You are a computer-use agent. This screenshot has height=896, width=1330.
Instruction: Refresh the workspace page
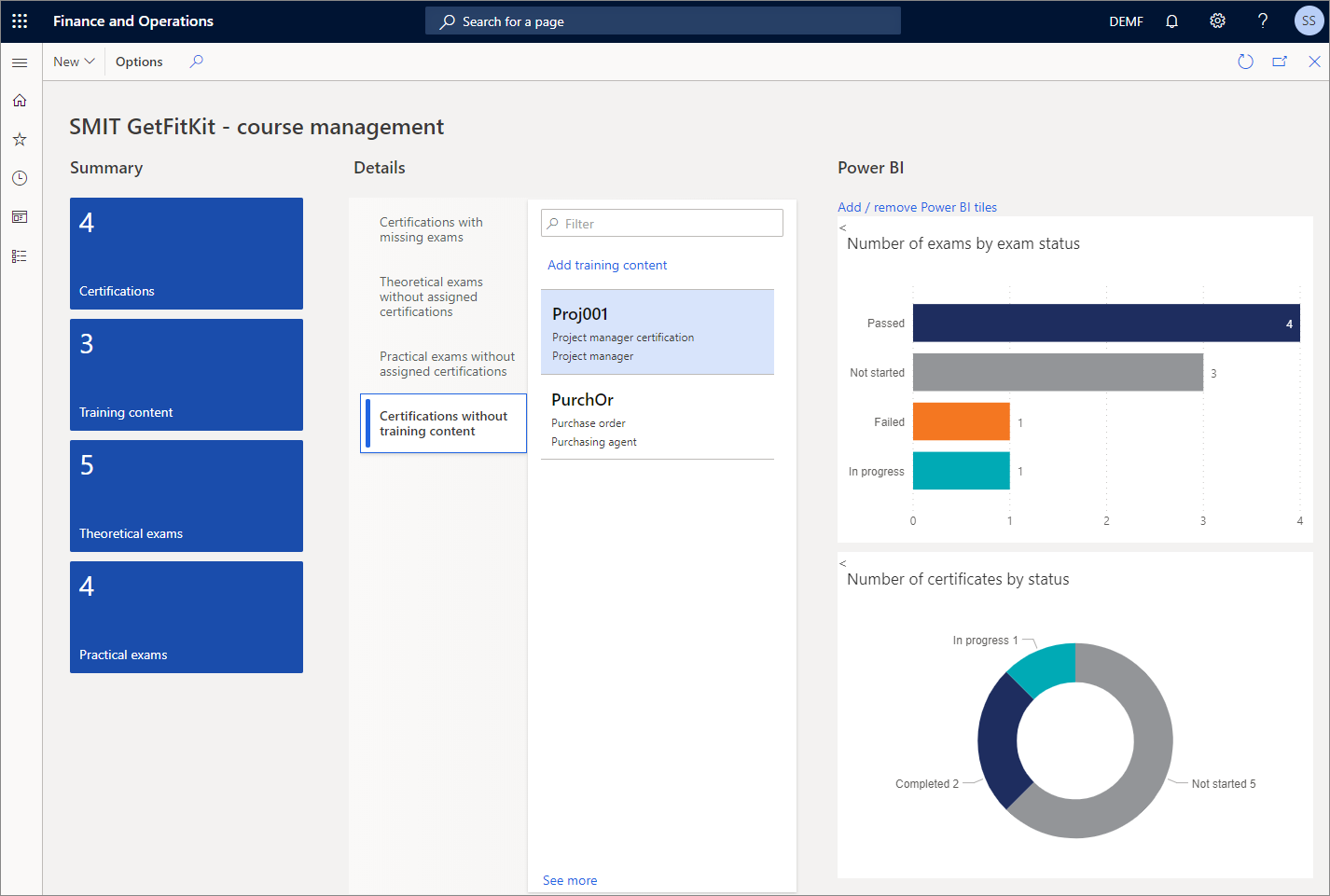[1245, 62]
